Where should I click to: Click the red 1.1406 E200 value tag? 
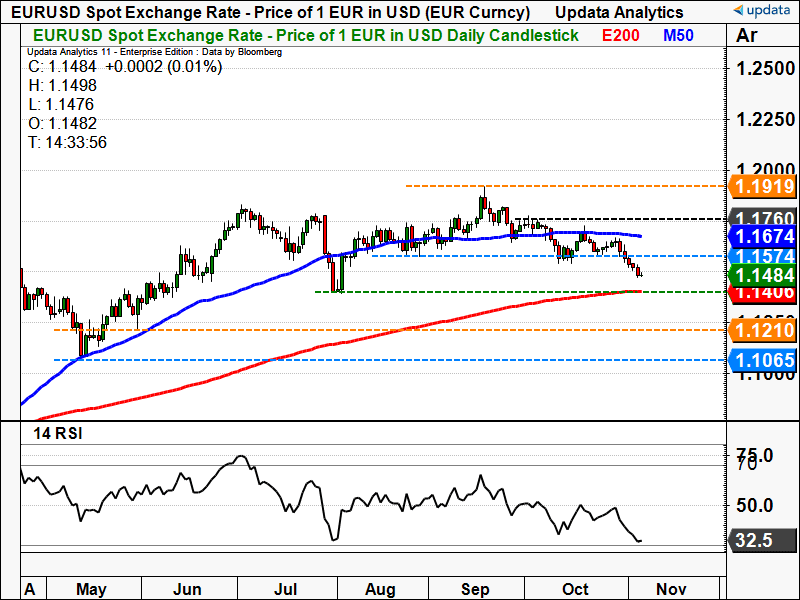click(762, 293)
